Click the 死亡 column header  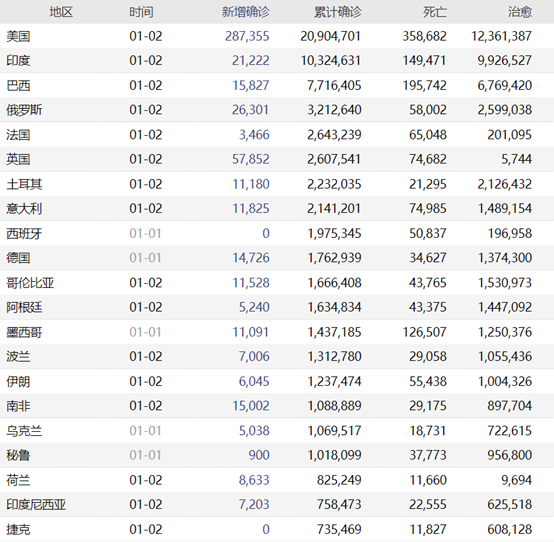(435, 12)
